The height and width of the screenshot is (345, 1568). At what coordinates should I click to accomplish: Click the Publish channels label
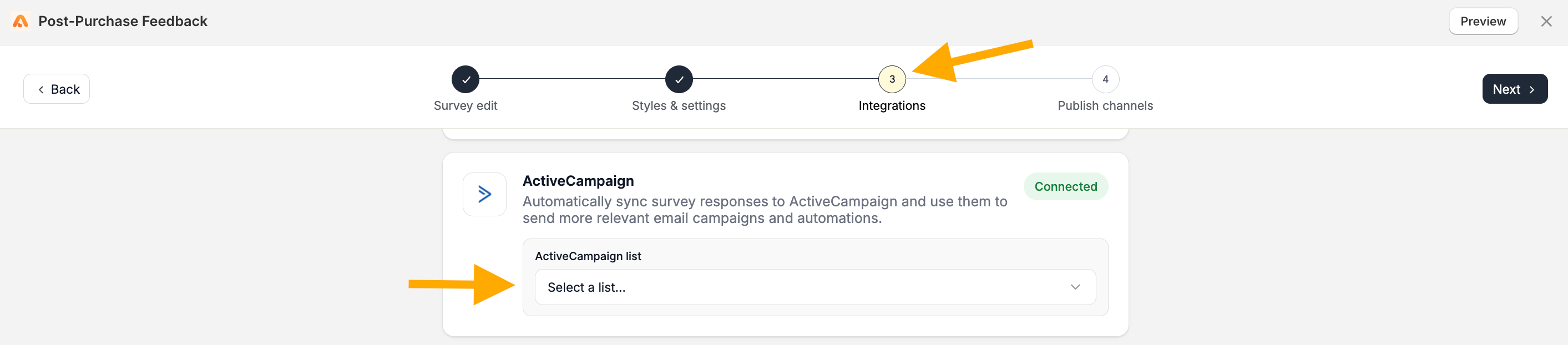pyautogui.click(x=1105, y=106)
